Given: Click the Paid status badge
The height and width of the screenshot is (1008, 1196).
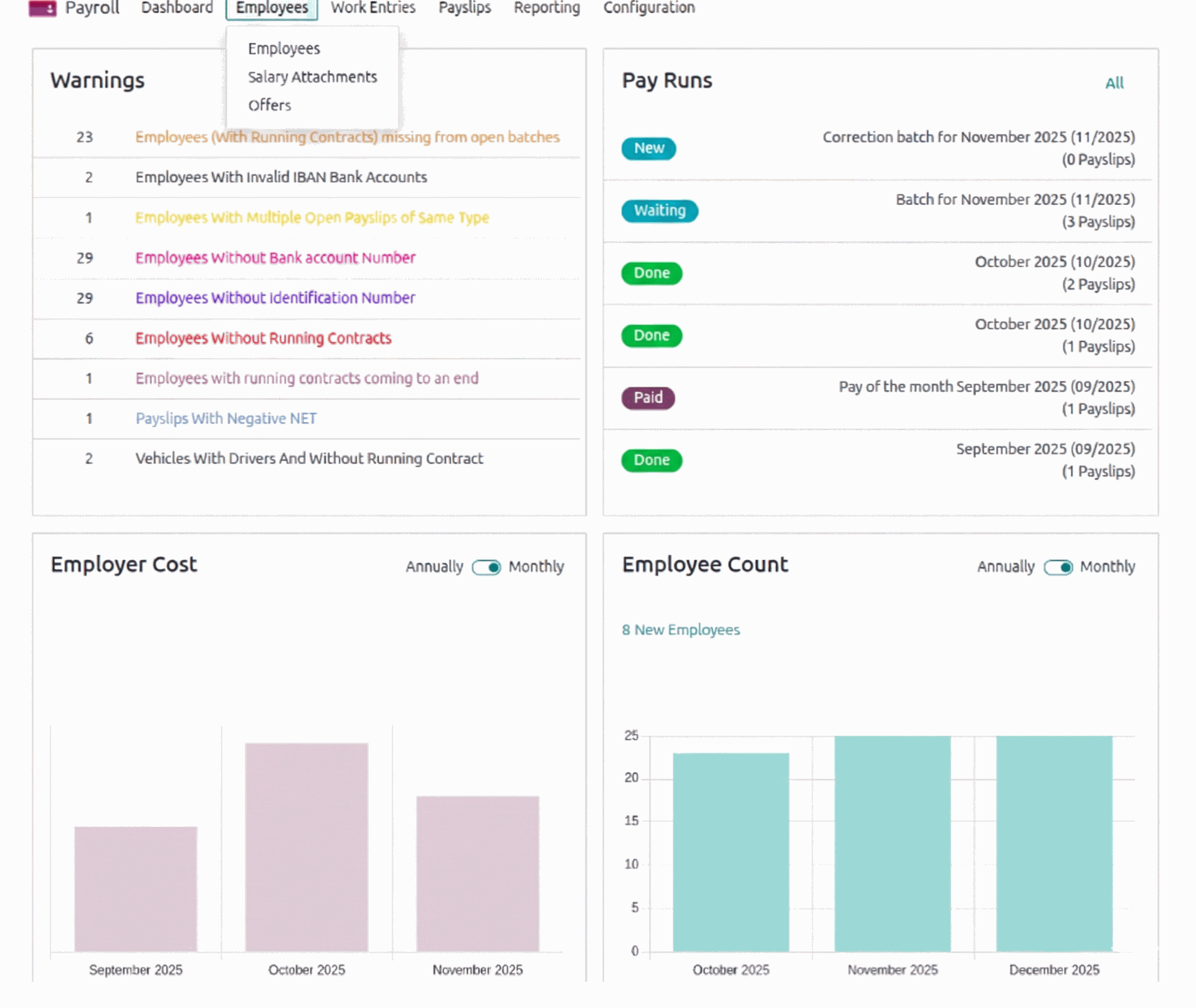Looking at the screenshot, I should (648, 397).
